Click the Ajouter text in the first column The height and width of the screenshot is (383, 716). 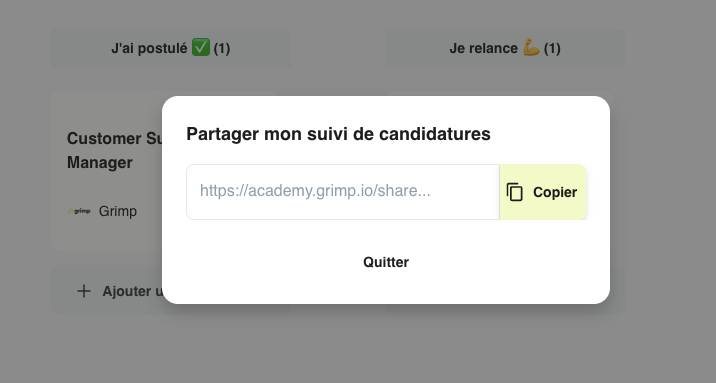(x=132, y=291)
